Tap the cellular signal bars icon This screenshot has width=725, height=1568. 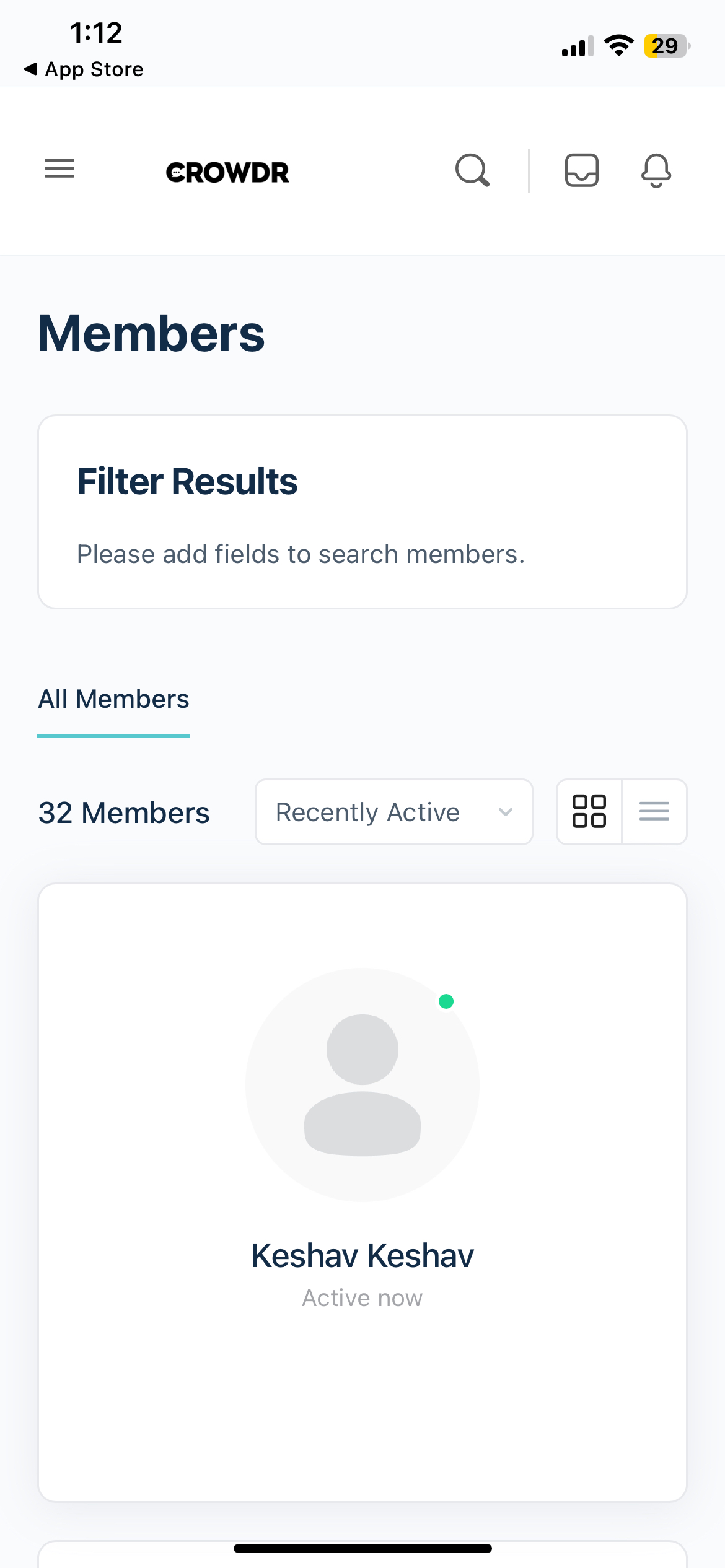[577, 46]
